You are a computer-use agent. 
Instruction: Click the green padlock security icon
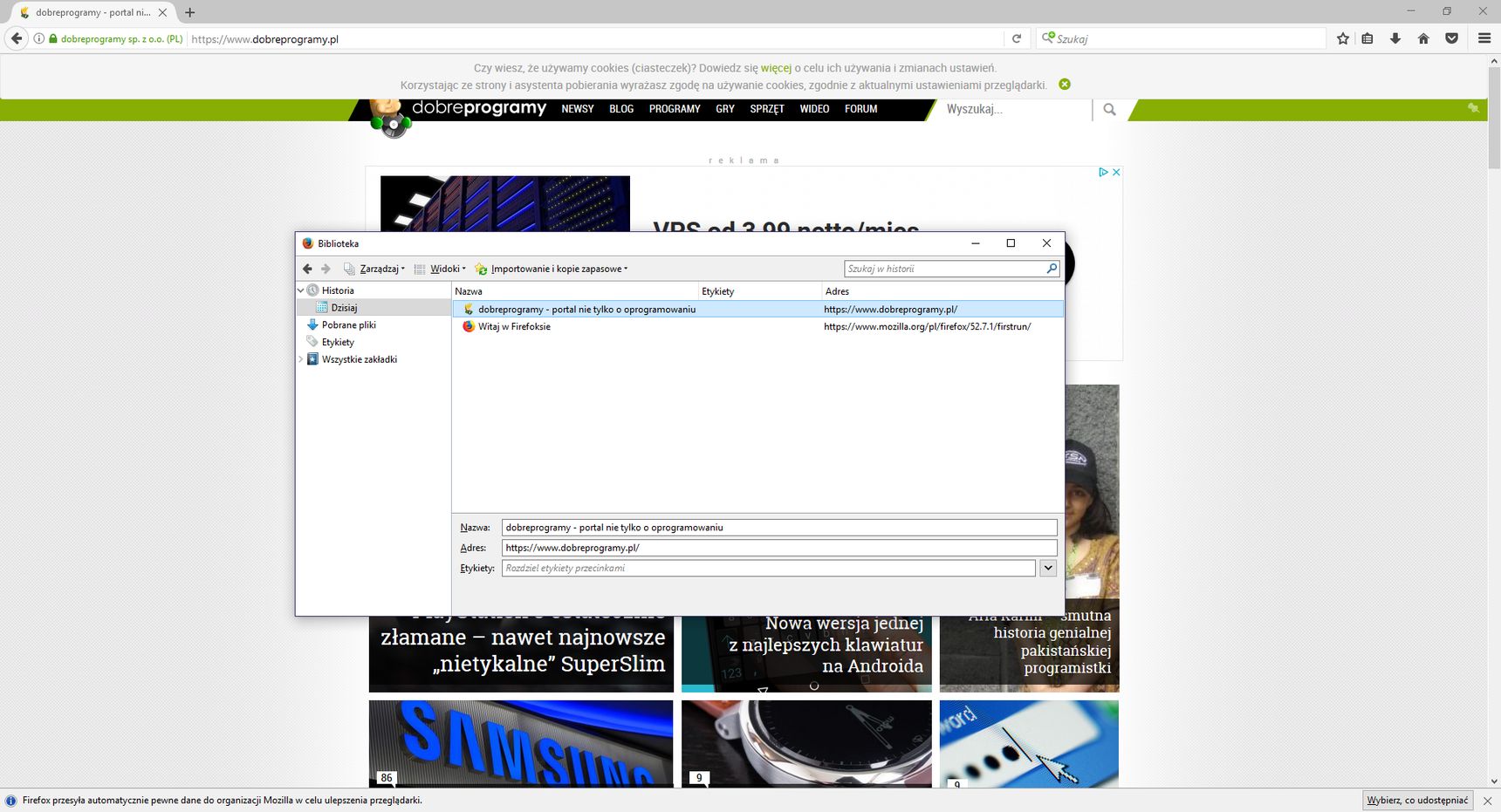(53, 38)
